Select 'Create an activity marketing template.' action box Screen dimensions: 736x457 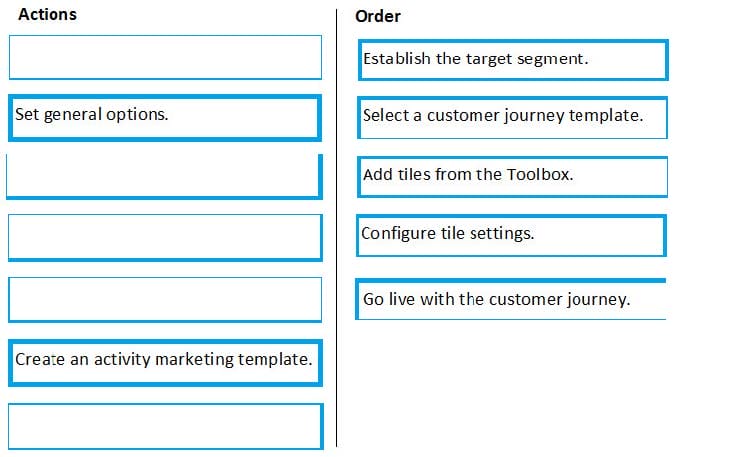(165, 363)
